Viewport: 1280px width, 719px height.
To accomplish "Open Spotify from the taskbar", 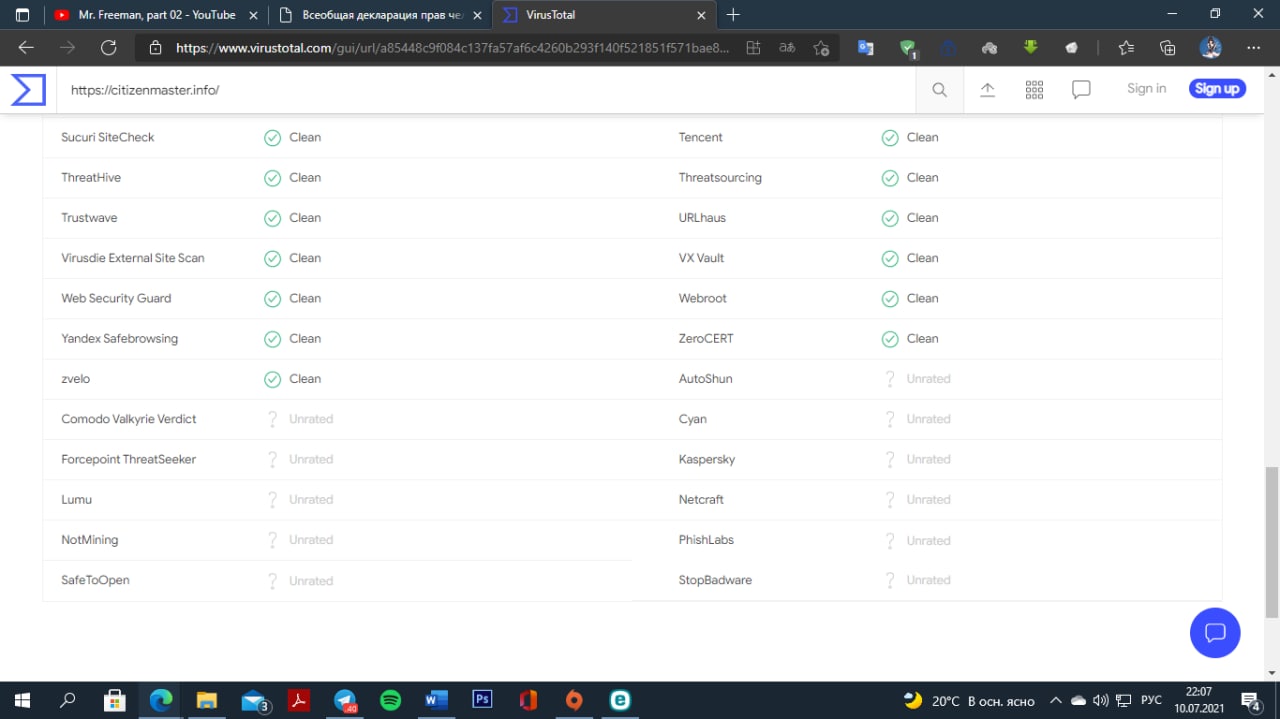I will [x=390, y=700].
